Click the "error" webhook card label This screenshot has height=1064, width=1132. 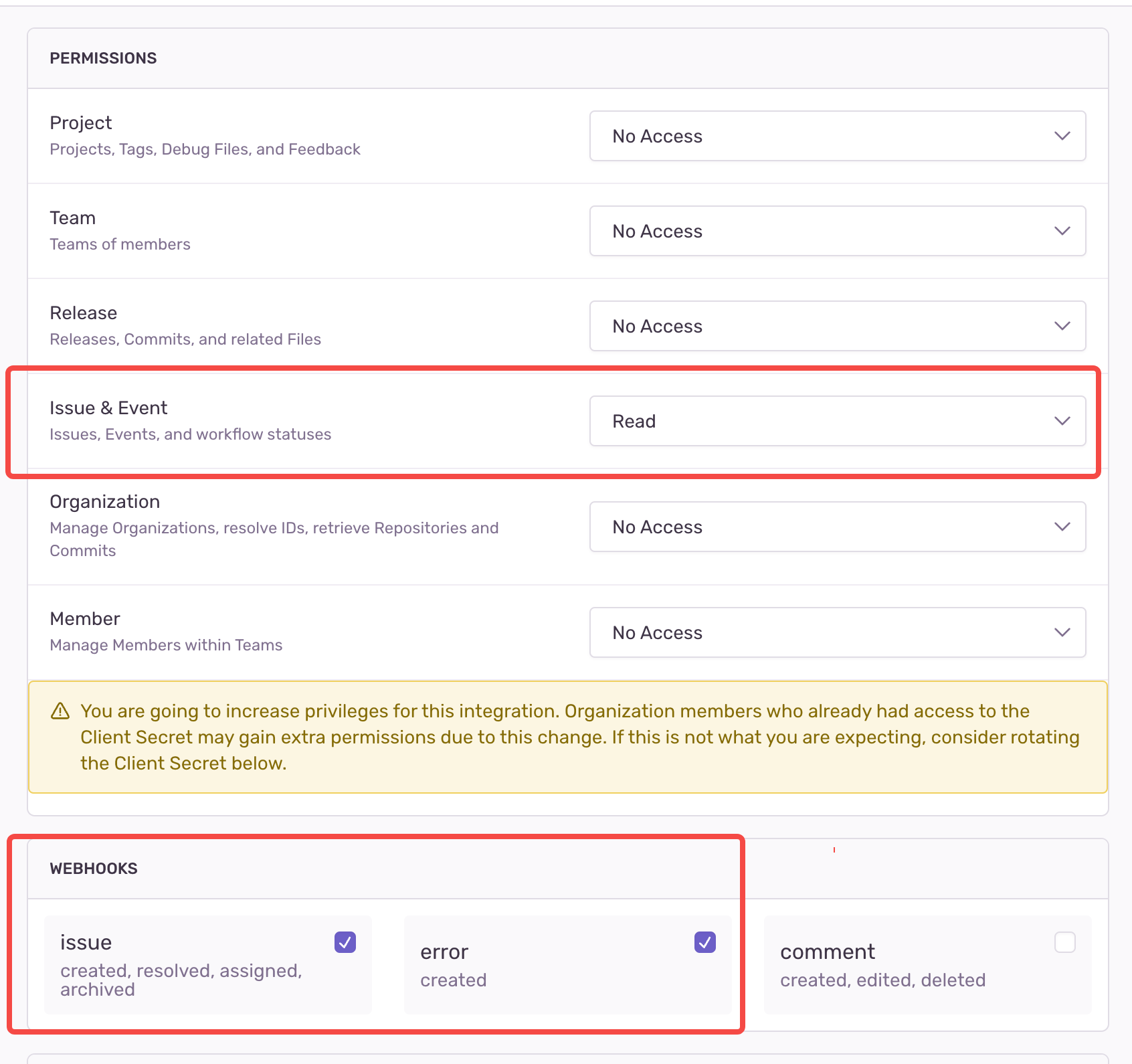click(444, 952)
